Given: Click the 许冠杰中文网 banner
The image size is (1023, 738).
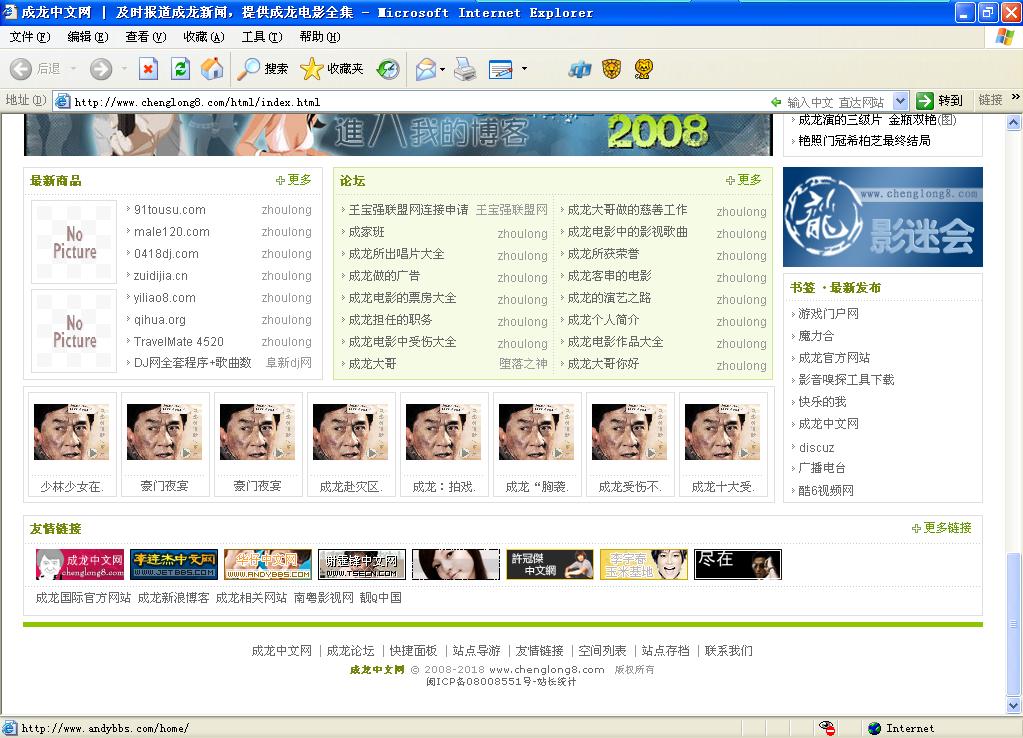Looking at the screenshot, I should (x=550, y=564).
